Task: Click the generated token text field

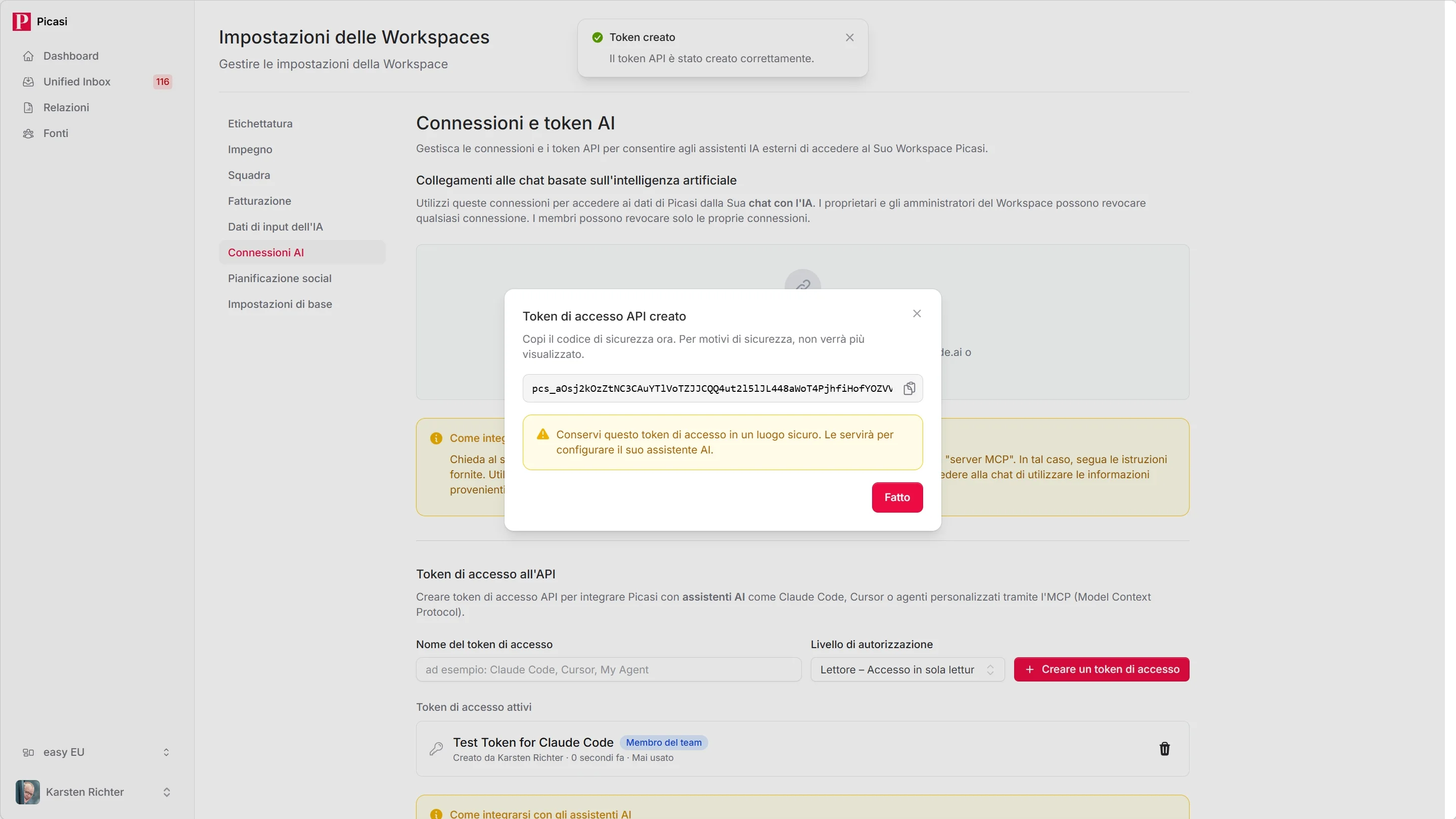Action: click(712, 388)
